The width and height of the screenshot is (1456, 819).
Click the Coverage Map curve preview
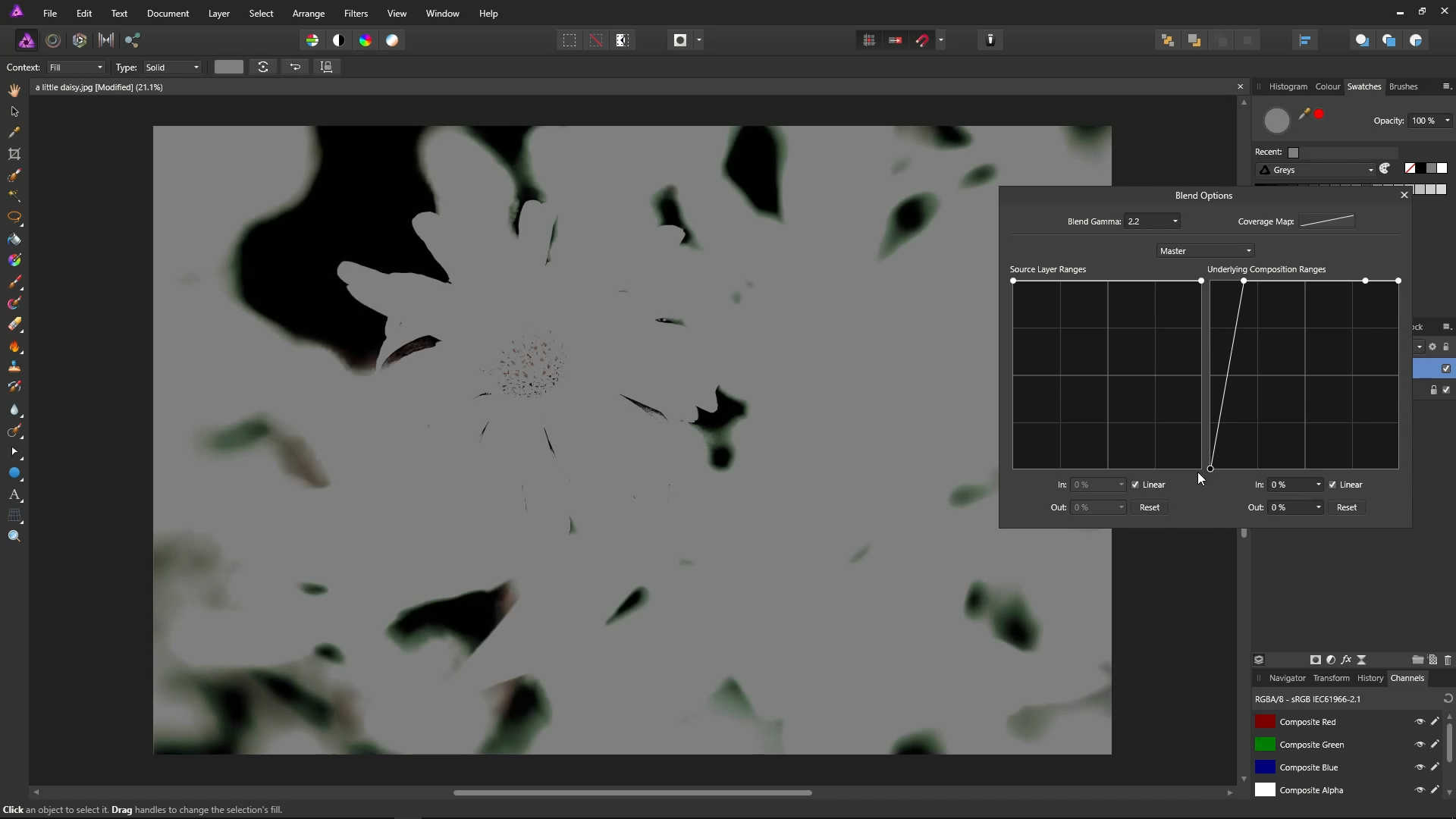(1327, 221)
